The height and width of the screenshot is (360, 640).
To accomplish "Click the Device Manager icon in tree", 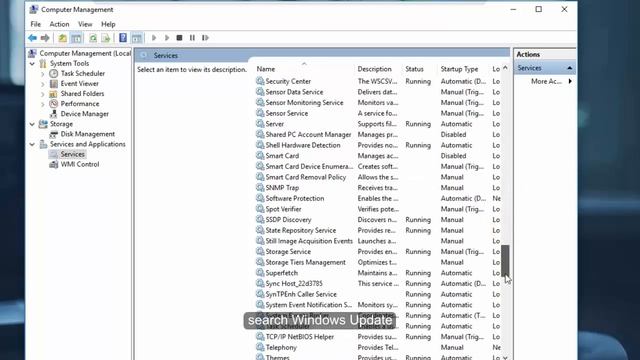I will click(x=53, y=114).
